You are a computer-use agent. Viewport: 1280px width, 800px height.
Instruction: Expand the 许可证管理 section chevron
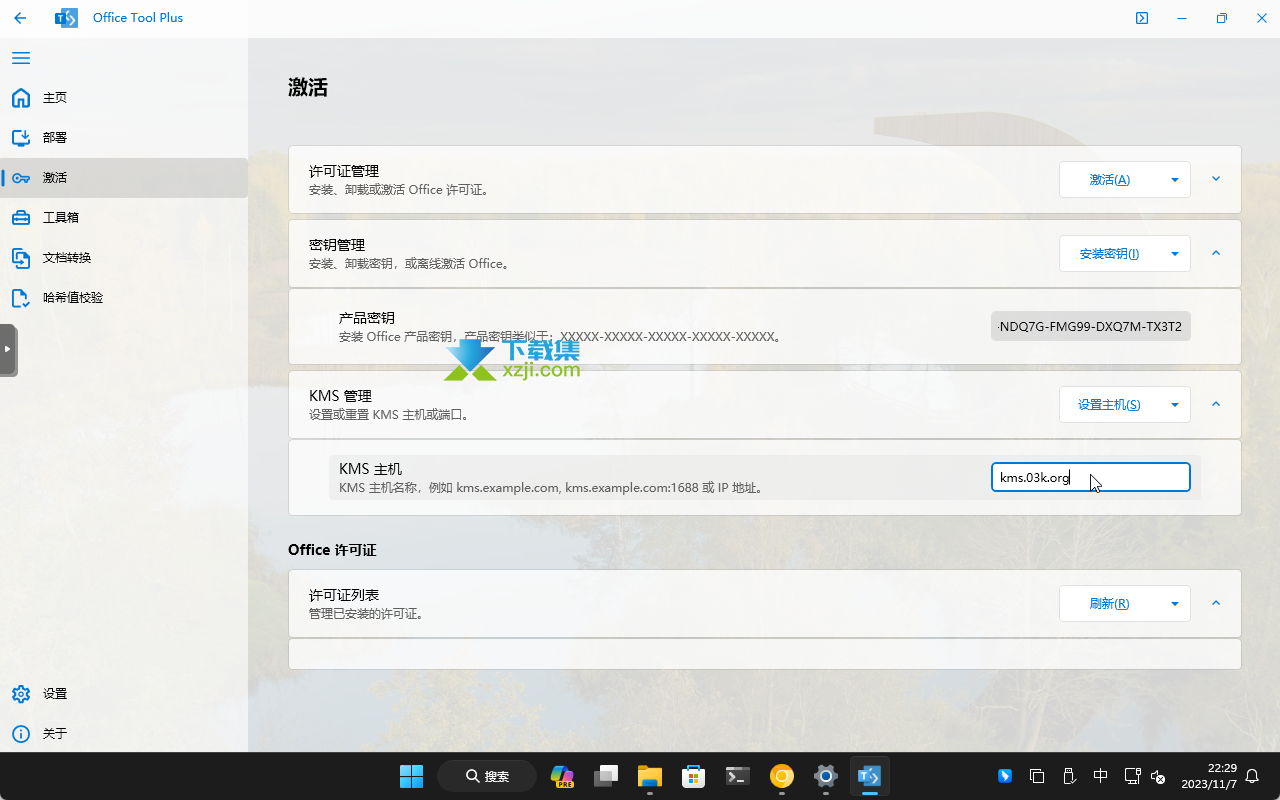click(x=1216, y=179)
